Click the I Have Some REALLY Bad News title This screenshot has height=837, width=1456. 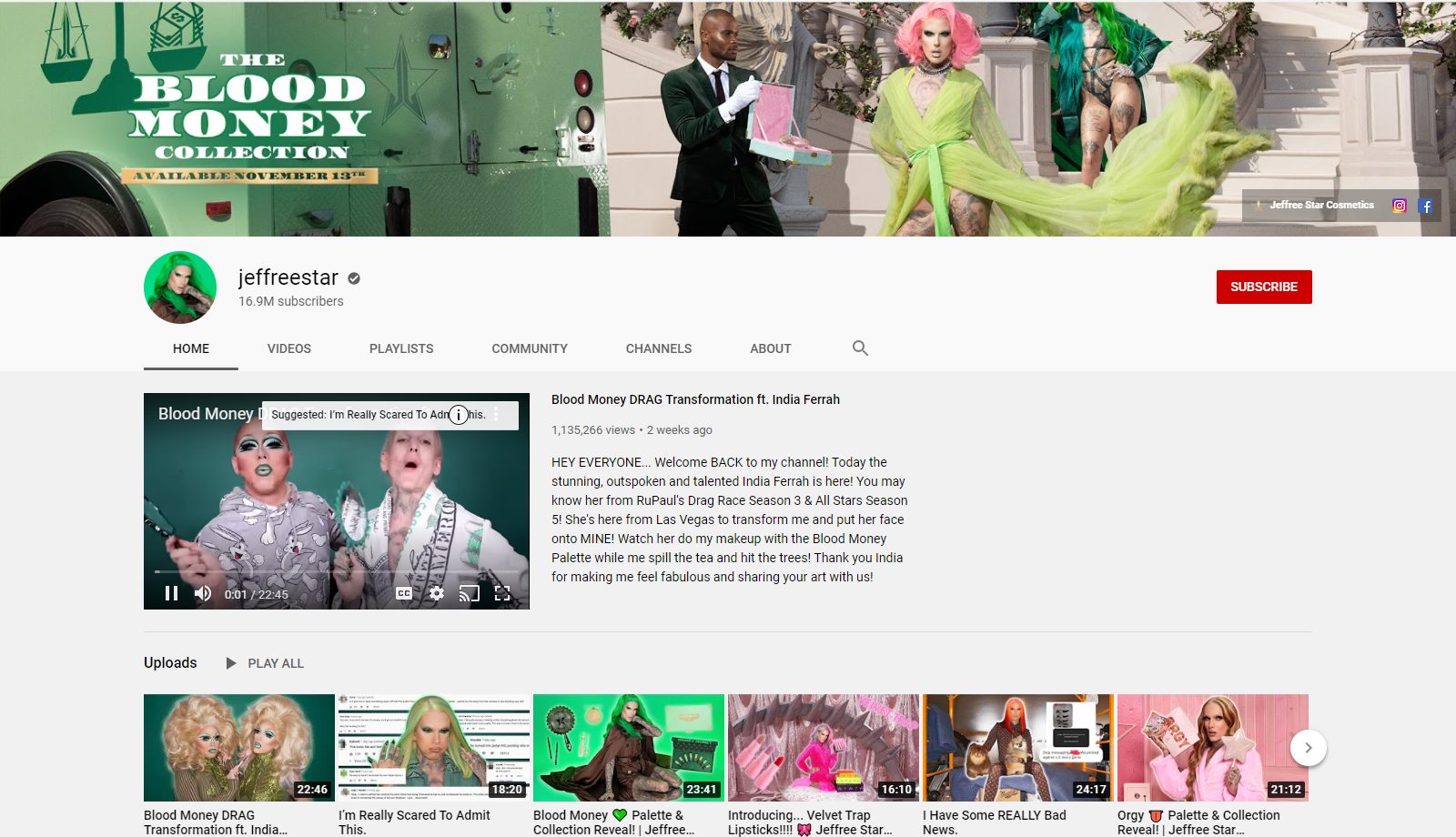(x=995, y=822)
